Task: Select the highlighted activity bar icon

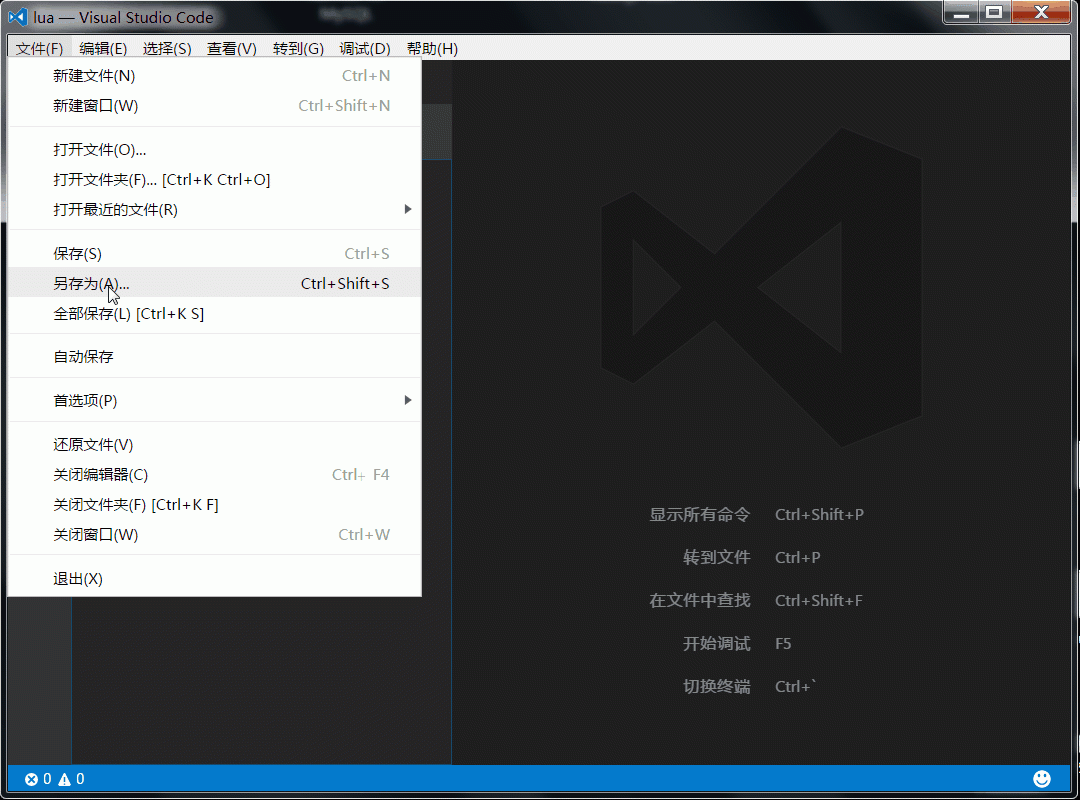Action: tap(435, 132)
